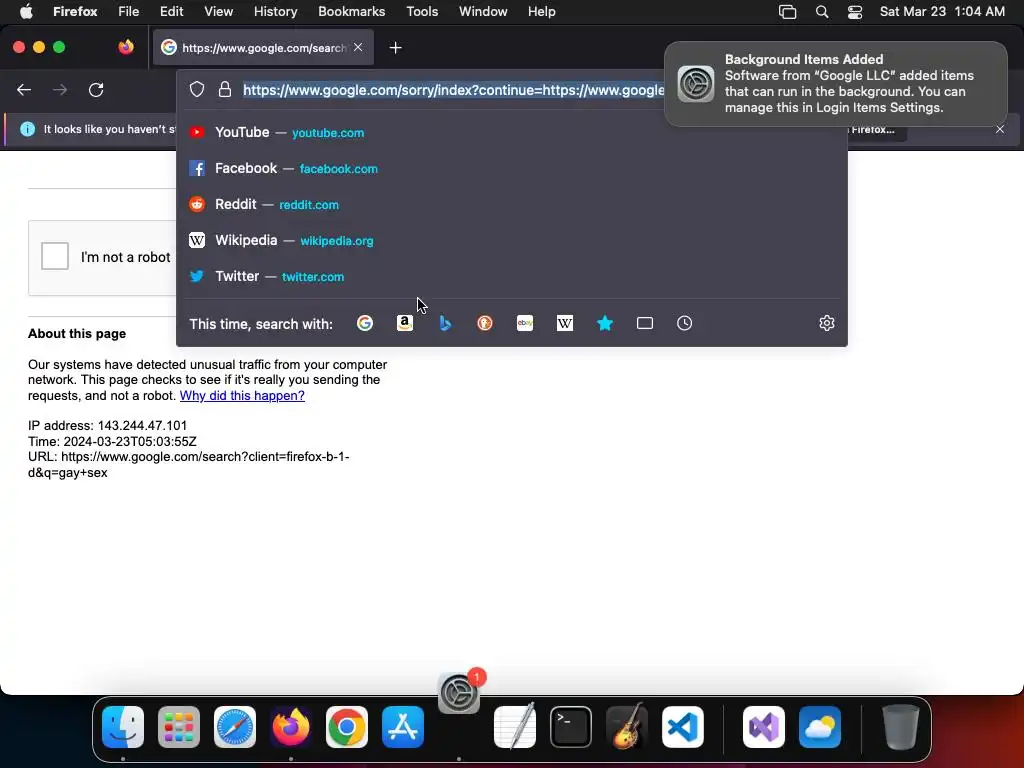Close the Google search tab
The width and height of the screenshot is (1024, 768).
tap(358, 47)
